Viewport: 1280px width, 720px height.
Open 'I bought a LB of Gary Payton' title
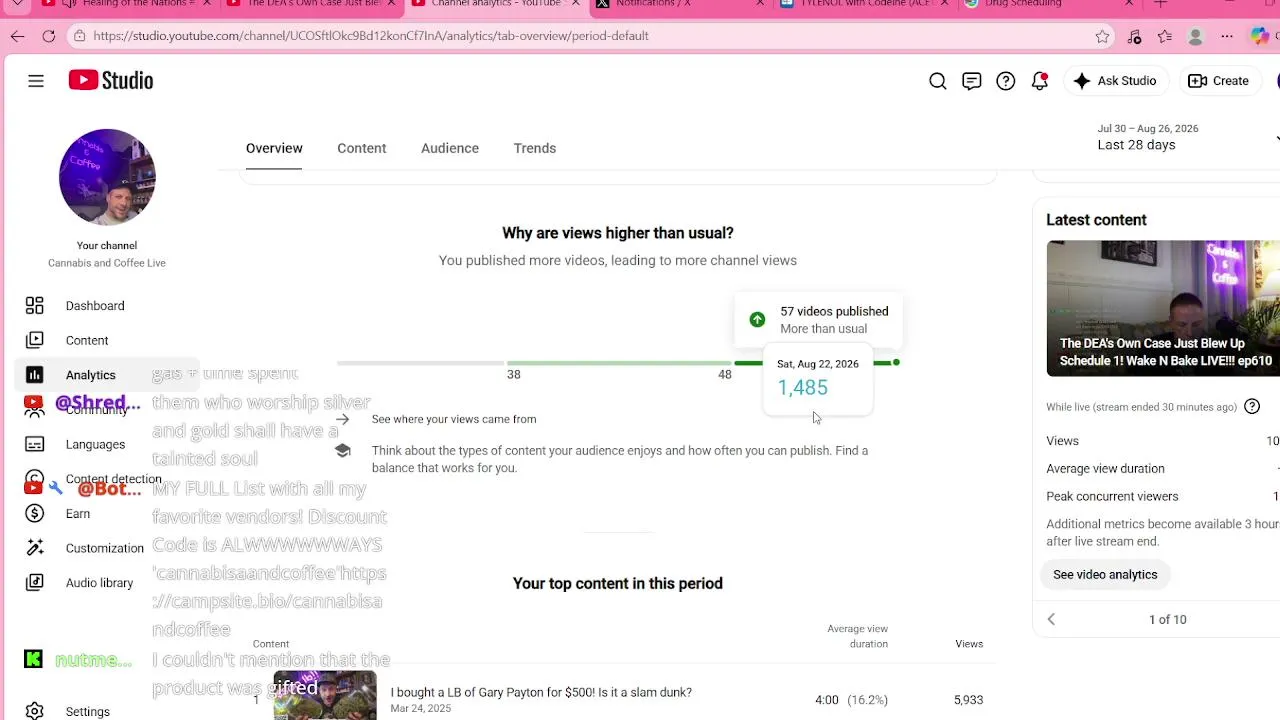pos(541,692)
